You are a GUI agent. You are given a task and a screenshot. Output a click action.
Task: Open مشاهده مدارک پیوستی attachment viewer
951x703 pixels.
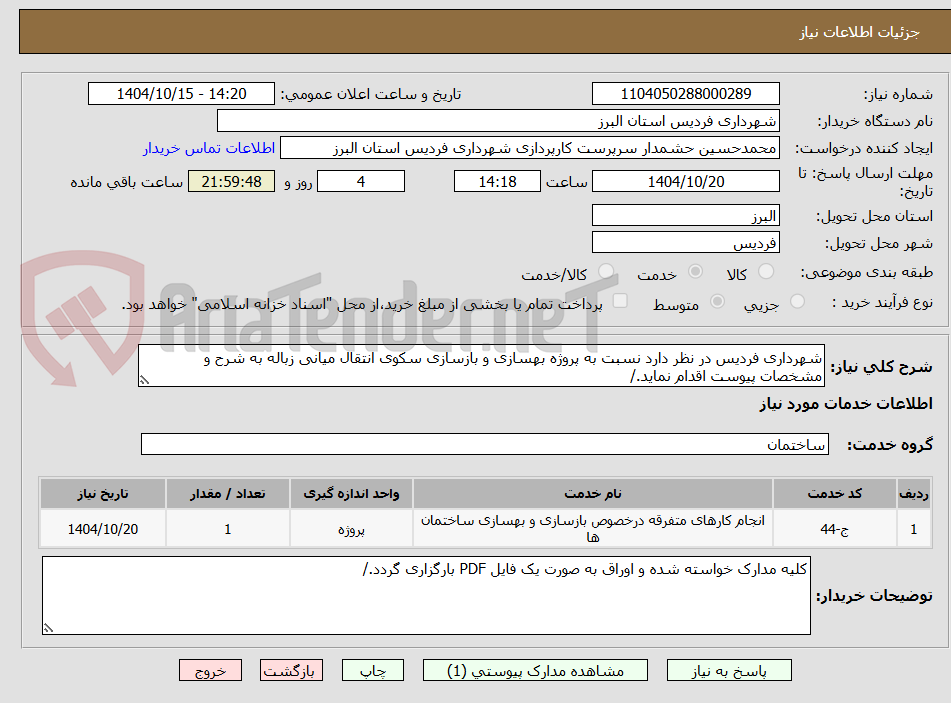click(x=535, y=670)
